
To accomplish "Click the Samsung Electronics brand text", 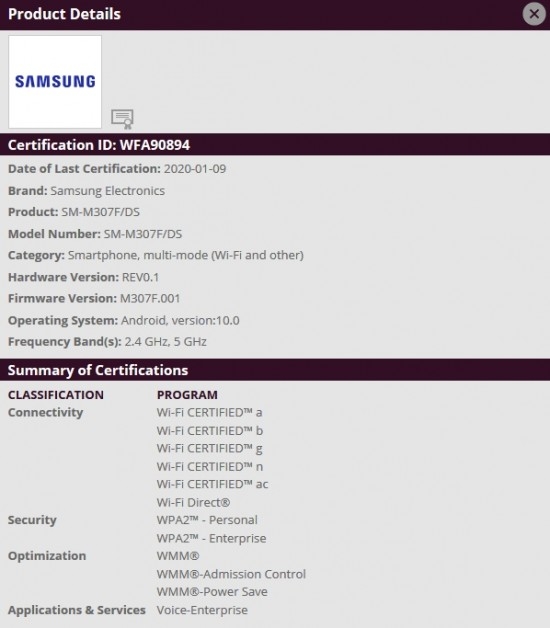I will click(x=107, y=191).
